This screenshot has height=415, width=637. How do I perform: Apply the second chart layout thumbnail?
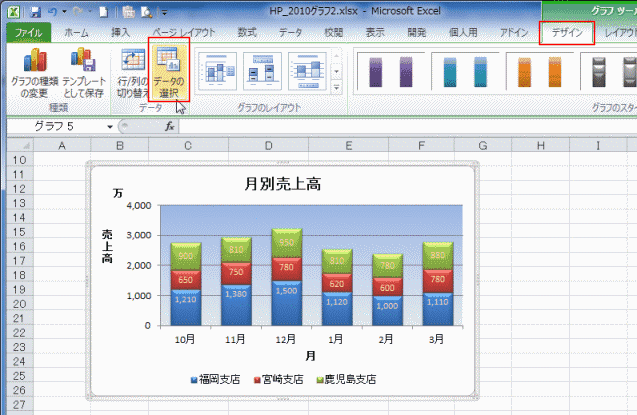pos(262,71)
